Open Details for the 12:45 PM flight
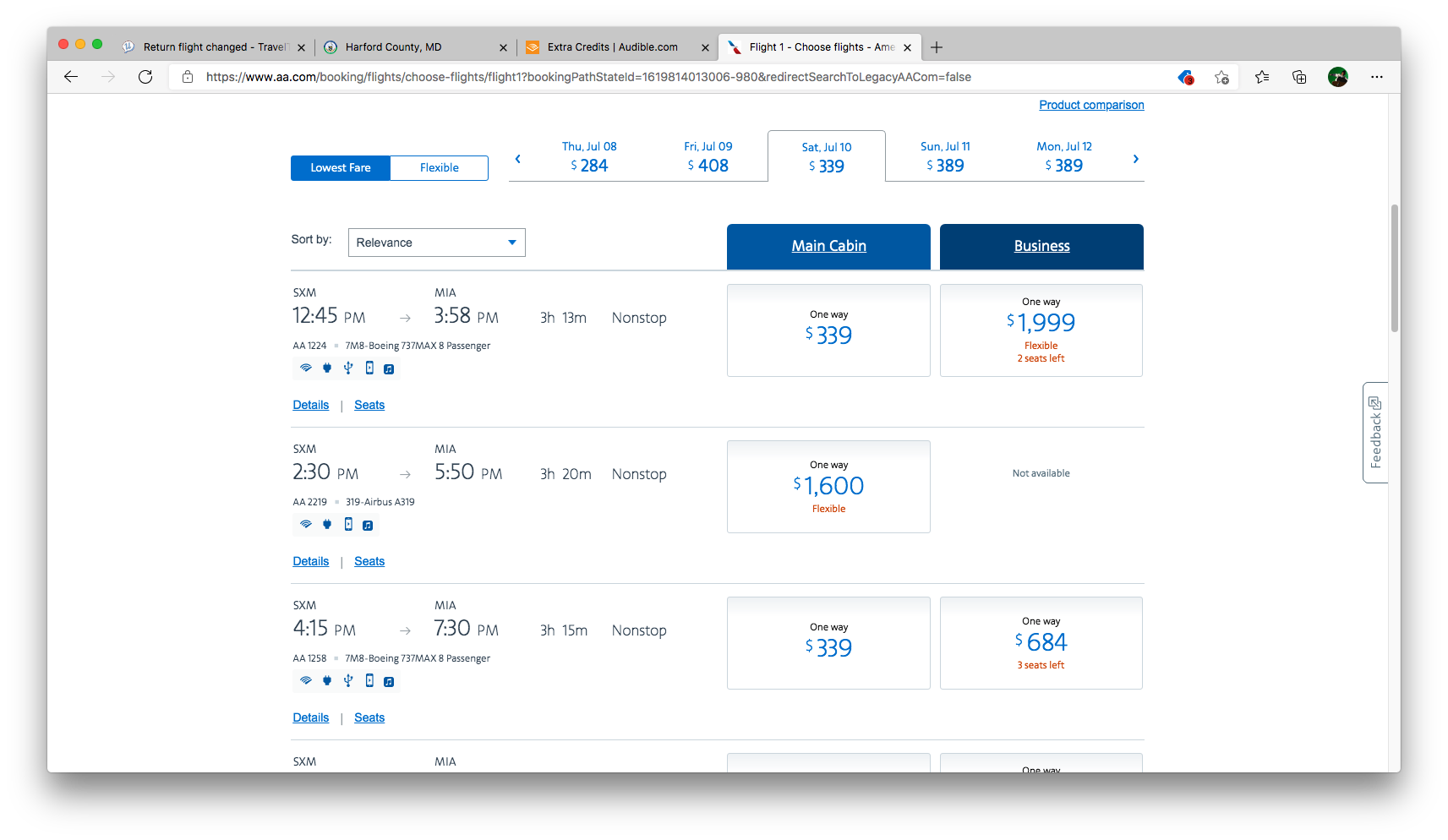 pyautogui.click(x=311, y=406)
